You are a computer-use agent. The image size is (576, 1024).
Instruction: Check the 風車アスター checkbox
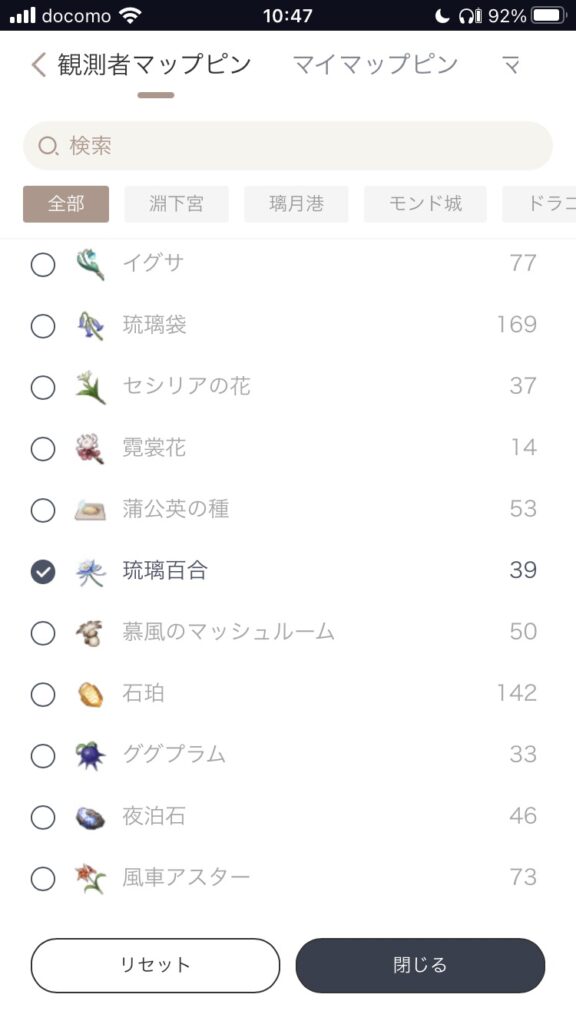43,878
